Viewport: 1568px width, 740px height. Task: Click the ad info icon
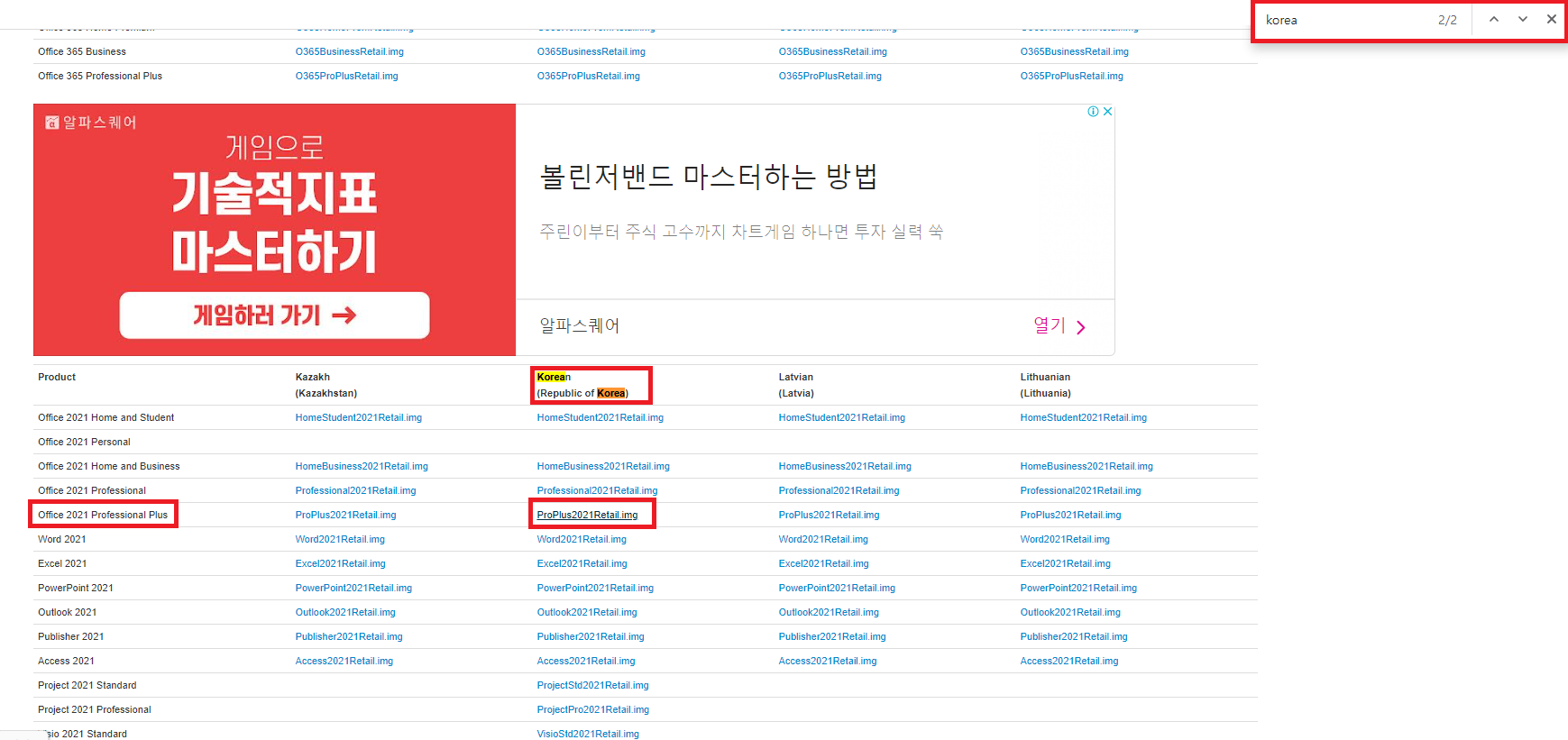click(1093, 112)
